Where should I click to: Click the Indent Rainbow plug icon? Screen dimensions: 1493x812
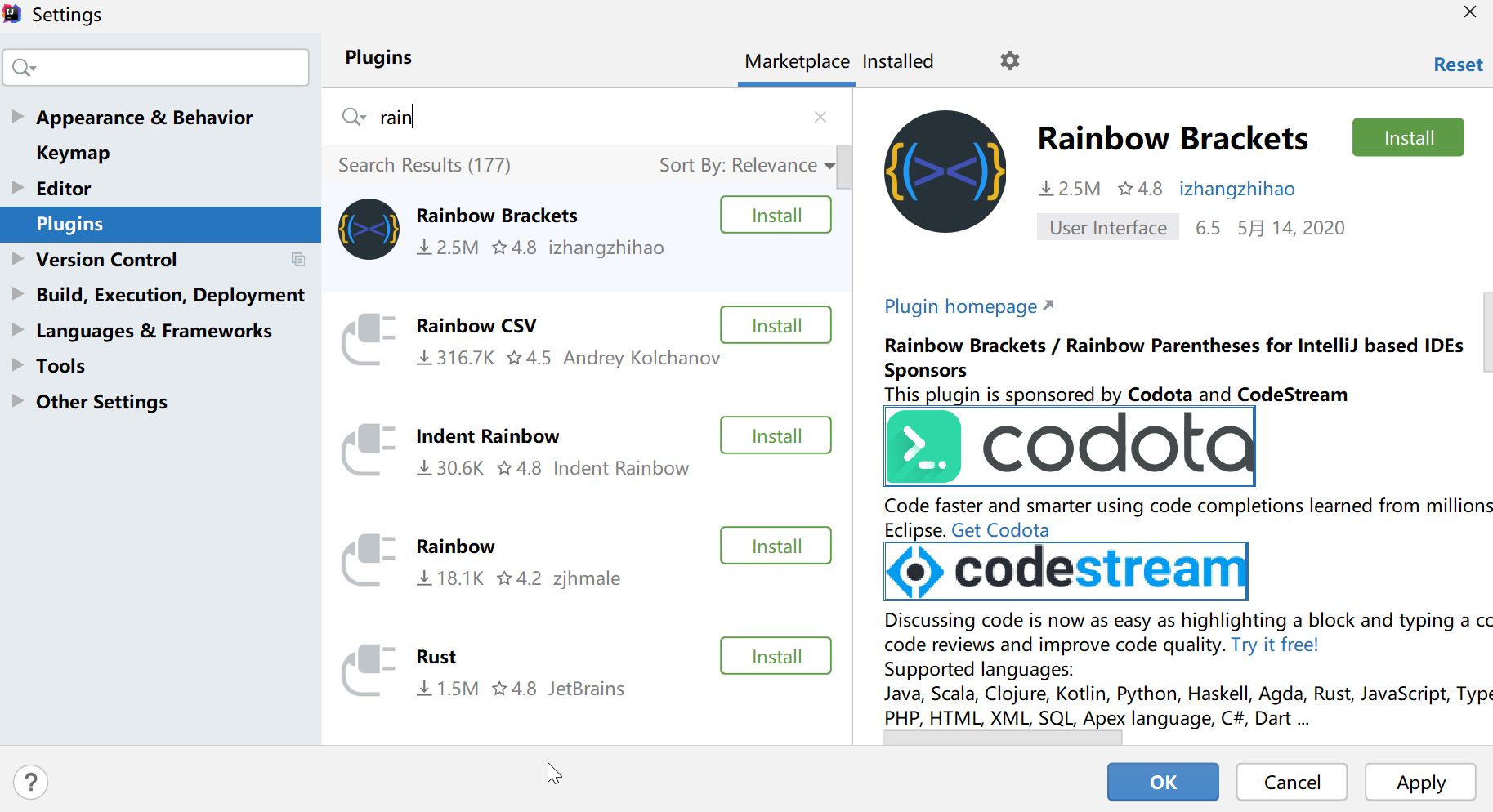(369, 449)
